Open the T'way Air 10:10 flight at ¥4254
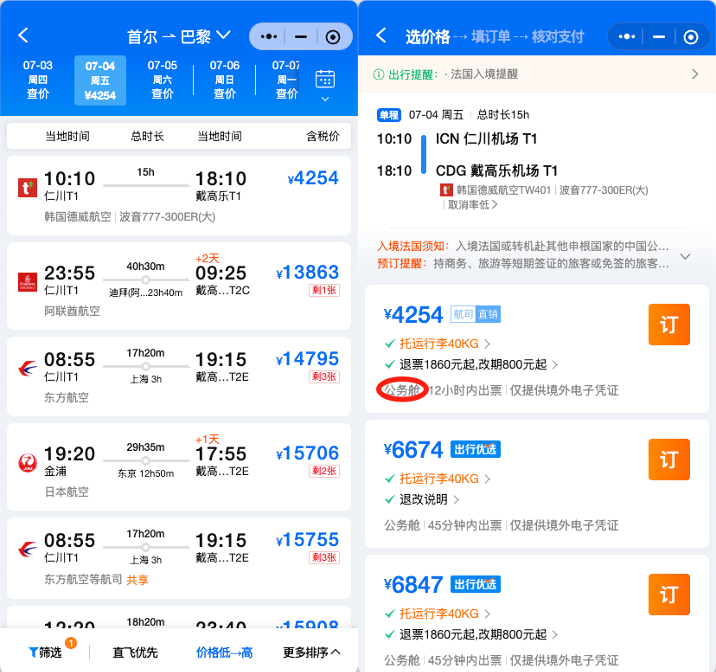 179,195
